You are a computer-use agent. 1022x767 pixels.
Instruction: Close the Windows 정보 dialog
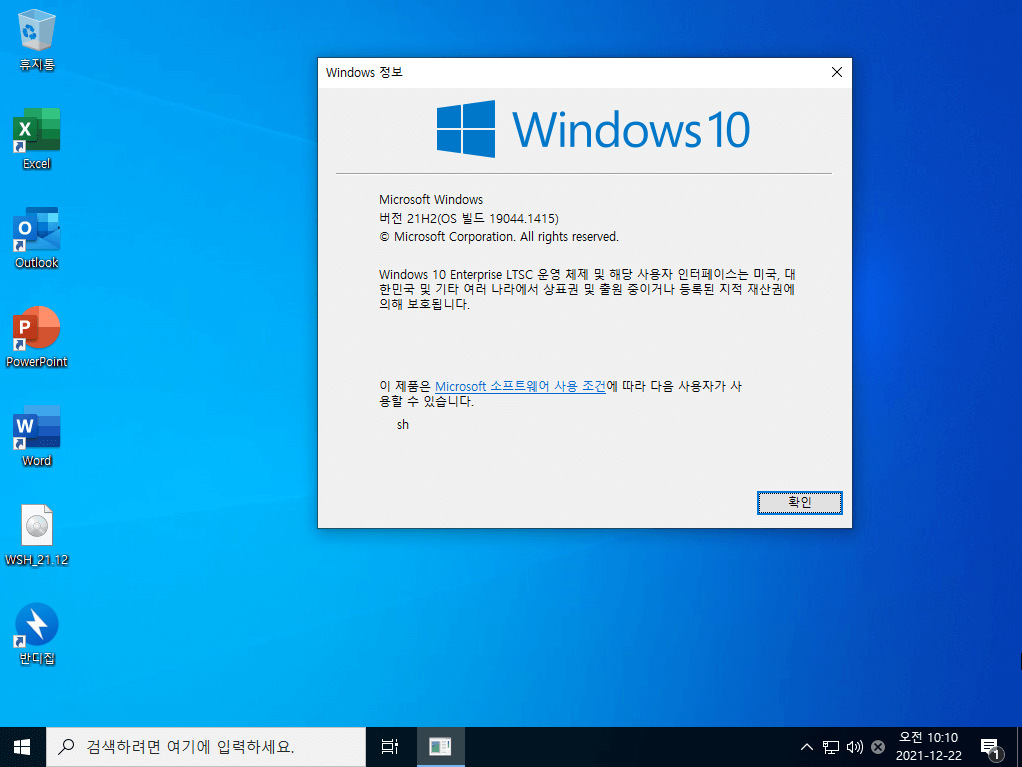pos(837,72)
